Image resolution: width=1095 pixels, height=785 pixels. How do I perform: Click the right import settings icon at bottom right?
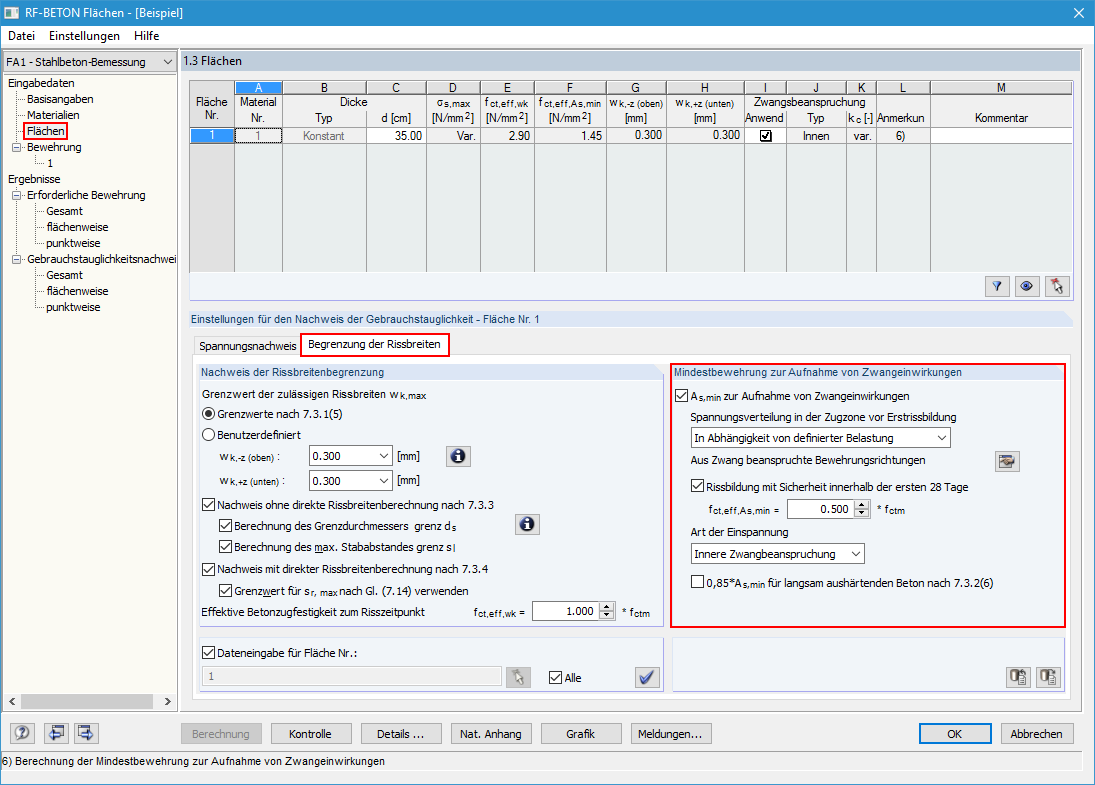pos(1048,677)
